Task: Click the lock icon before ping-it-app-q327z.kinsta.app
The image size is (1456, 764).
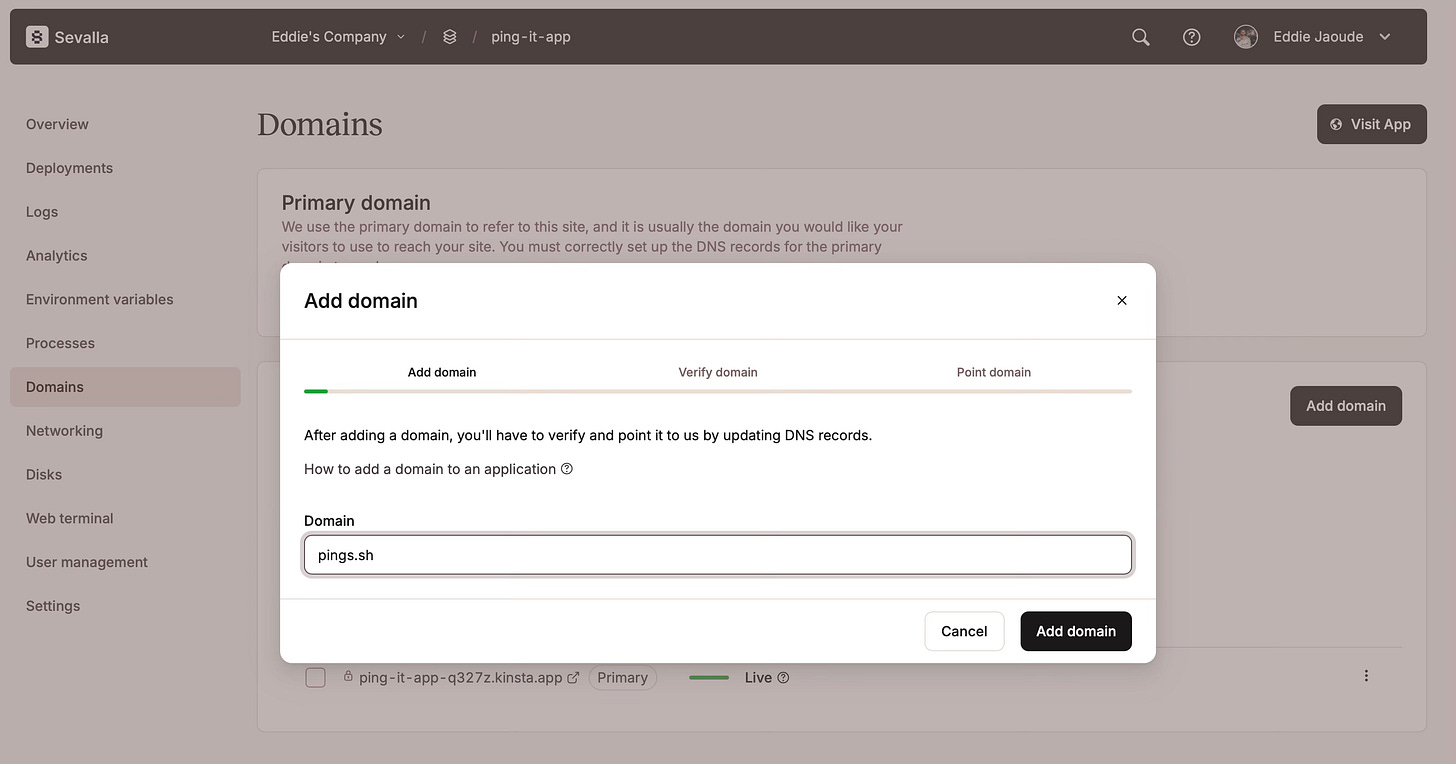Action: (348, 677)
